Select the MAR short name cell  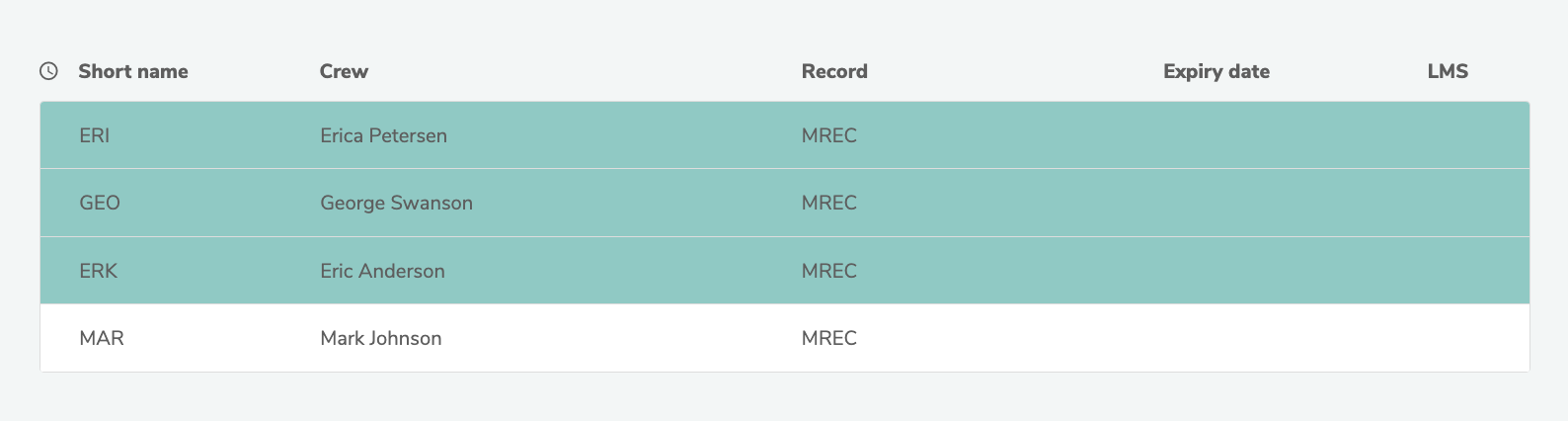102,338
